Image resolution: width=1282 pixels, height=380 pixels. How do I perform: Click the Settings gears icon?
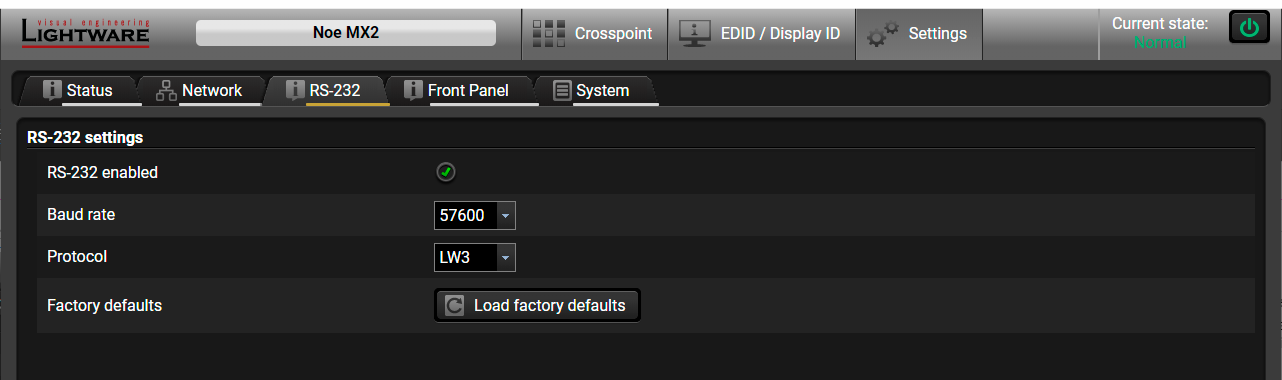tap(882, 34)
